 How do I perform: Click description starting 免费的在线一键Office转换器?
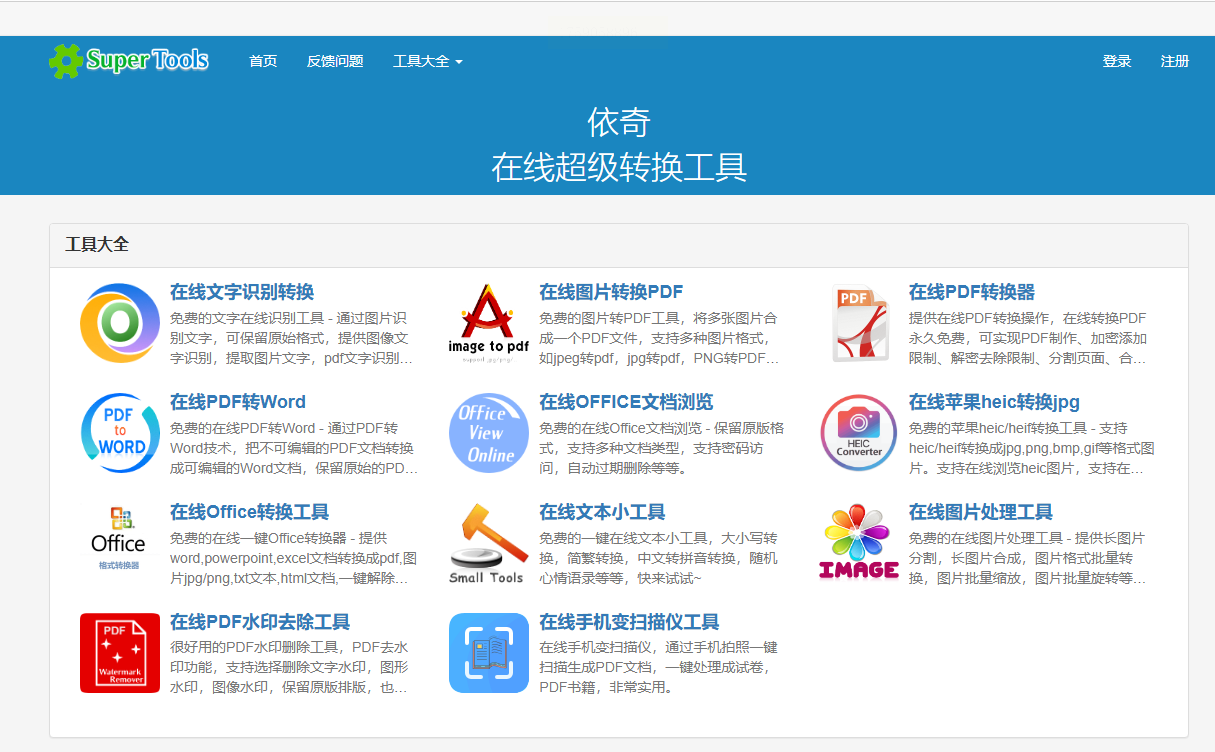294,558
